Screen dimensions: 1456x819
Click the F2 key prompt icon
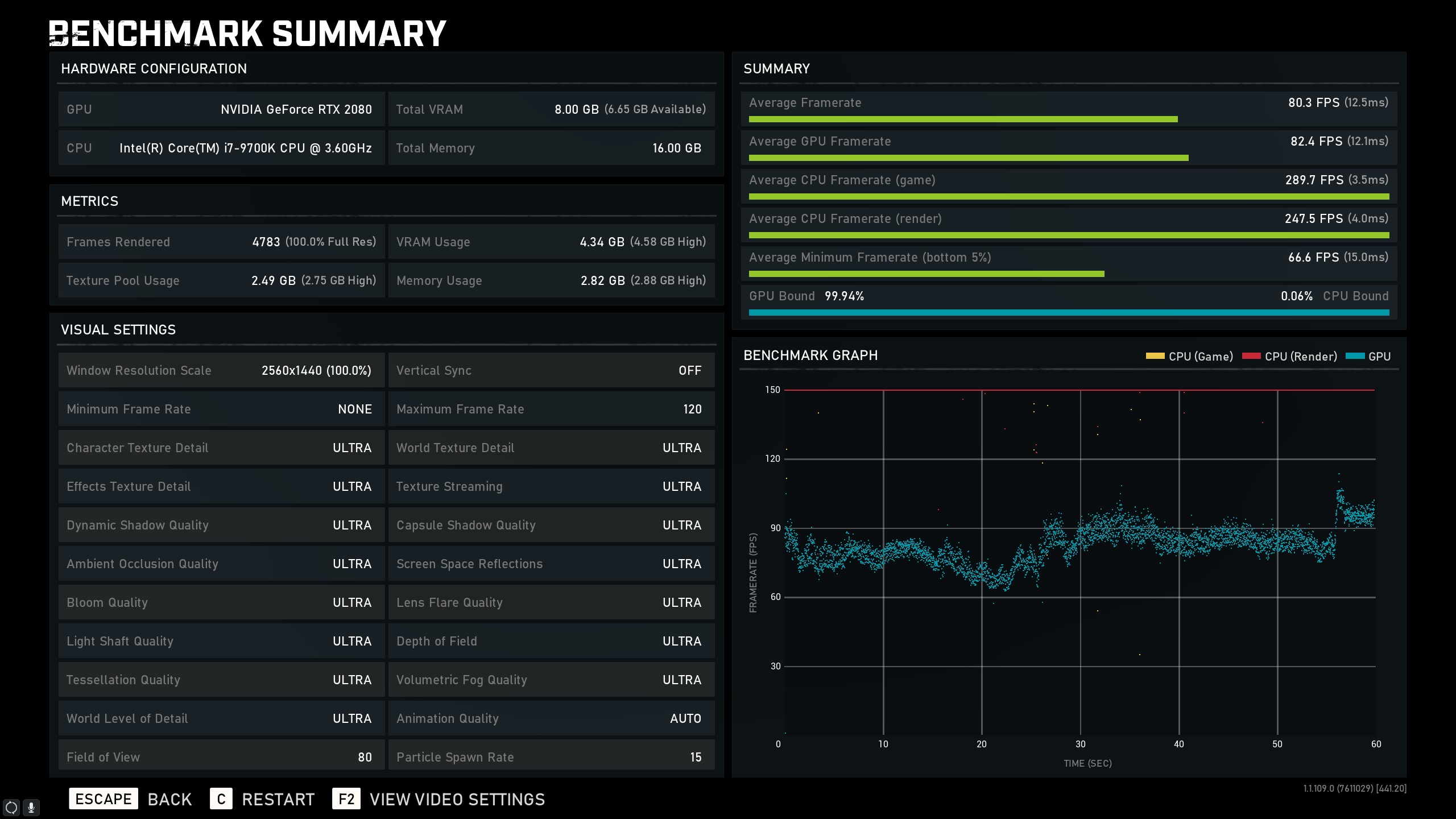pos(346,799)
